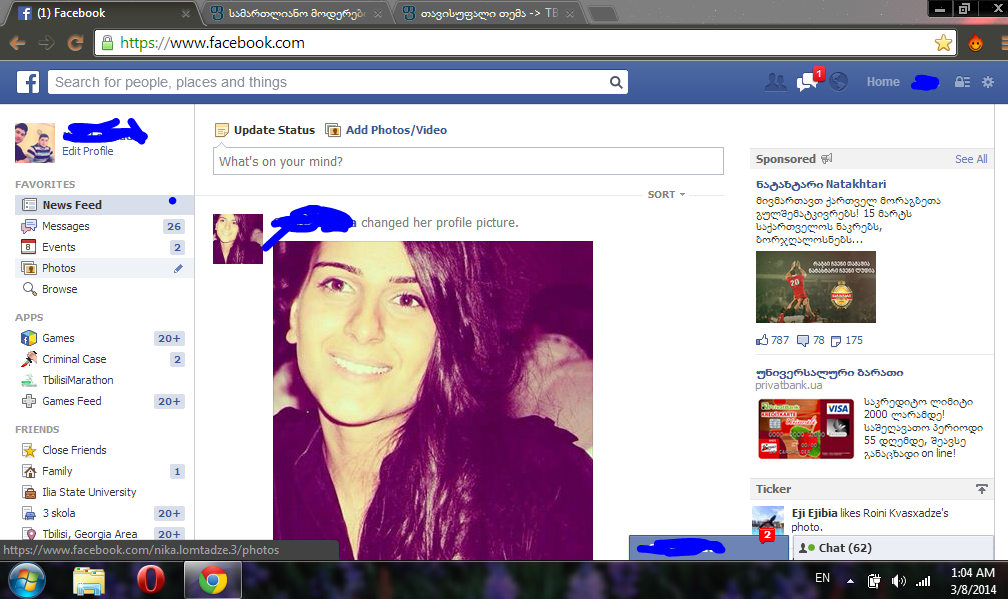Image resolution: width=1008 pixels, height=599 pixels.
Task: Click the Facebook logo icon
Action: (28, 82)
